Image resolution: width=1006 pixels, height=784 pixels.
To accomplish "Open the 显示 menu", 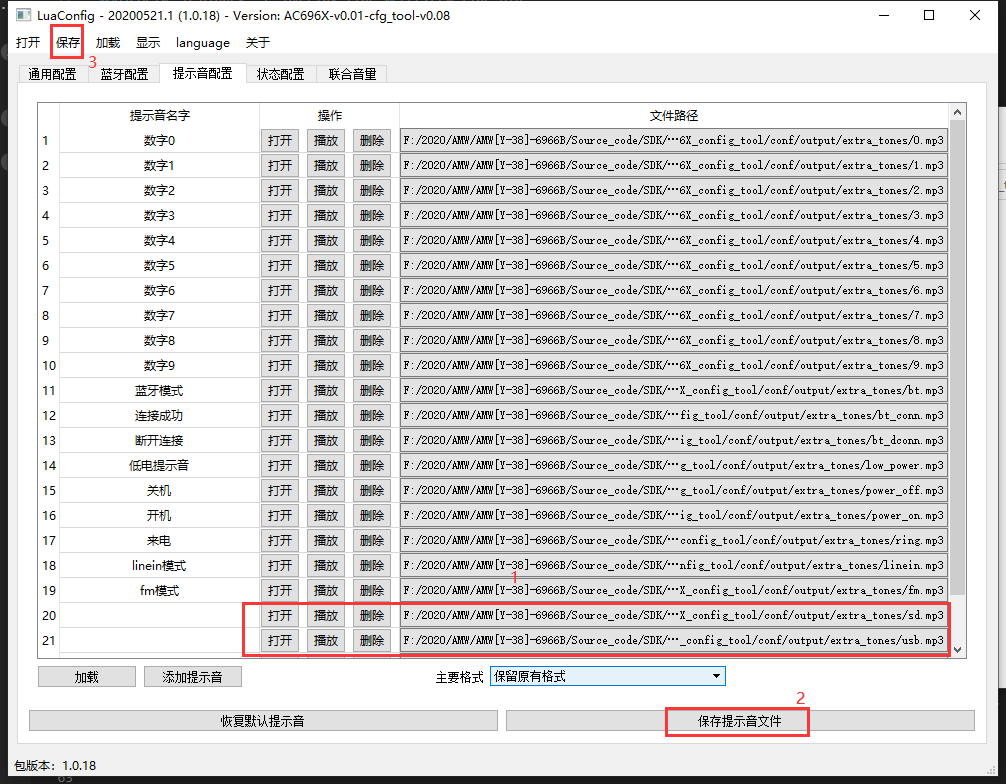I will tap(148, 42).
